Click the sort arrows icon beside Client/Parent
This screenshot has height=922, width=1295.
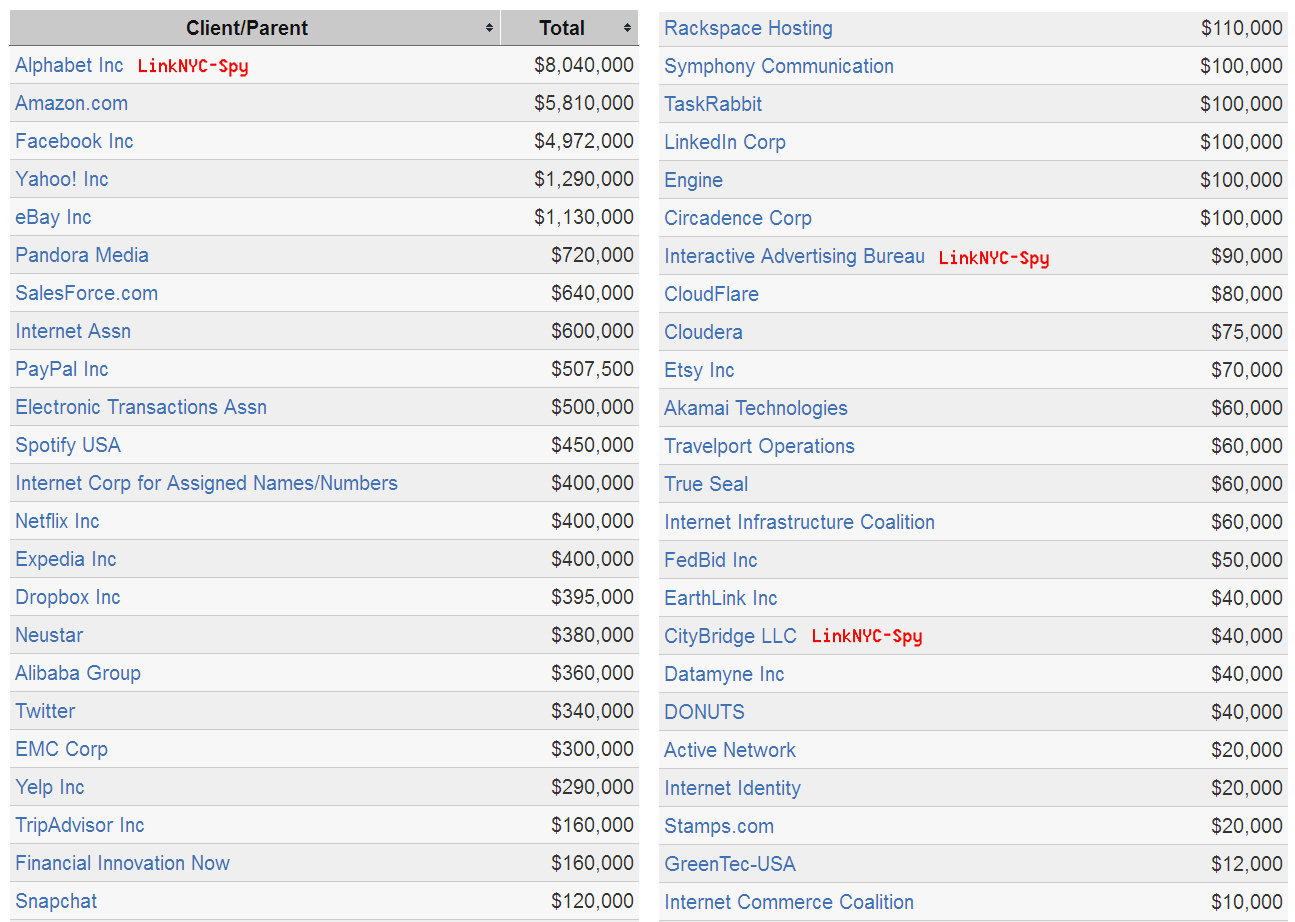click(489, 28)
